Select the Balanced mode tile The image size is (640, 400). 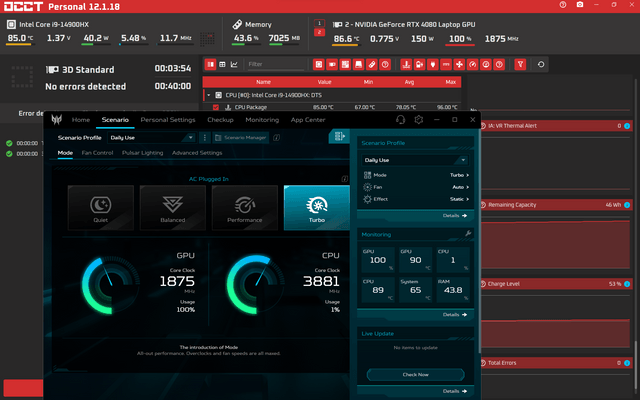tap(173, 208)
